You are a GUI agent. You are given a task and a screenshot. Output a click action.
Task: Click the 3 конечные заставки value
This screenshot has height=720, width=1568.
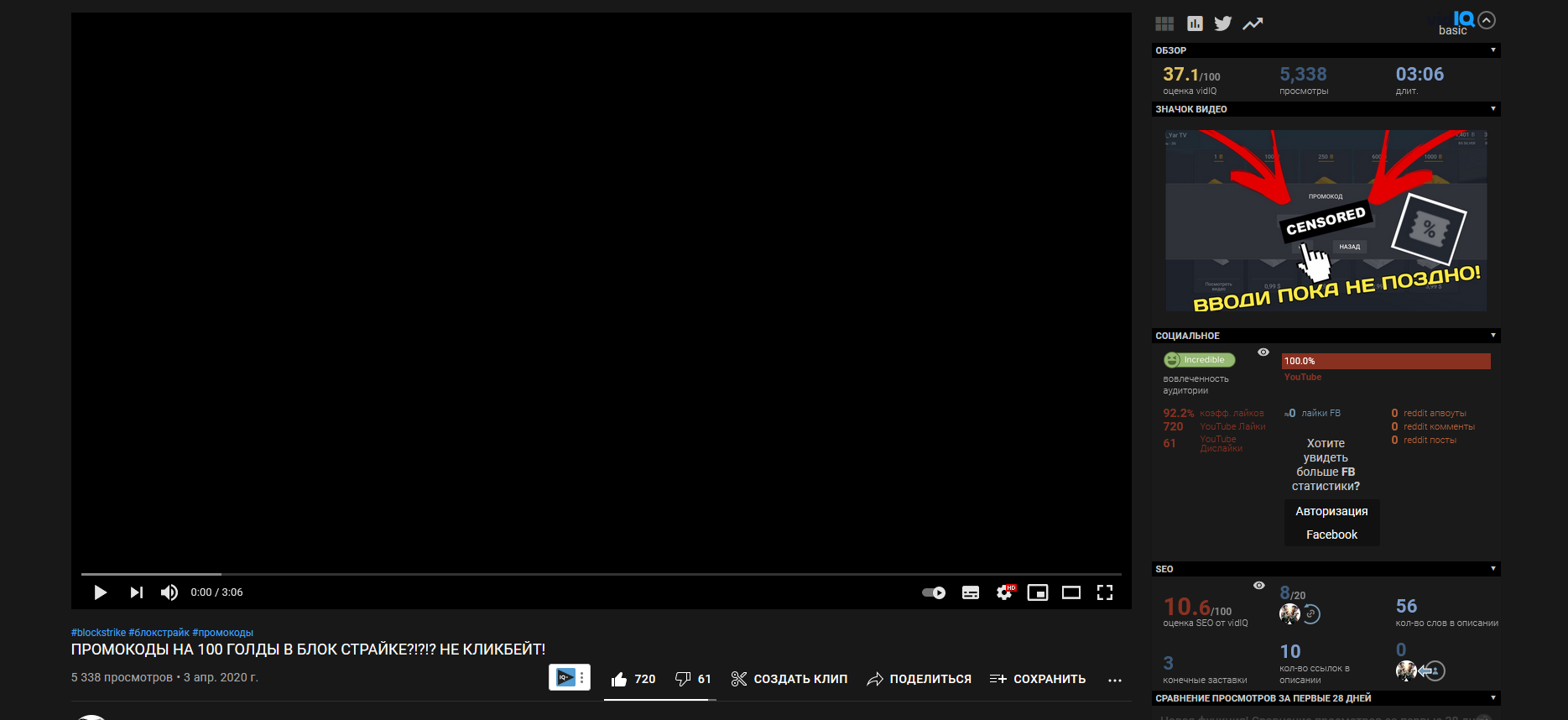[1168, 663]
